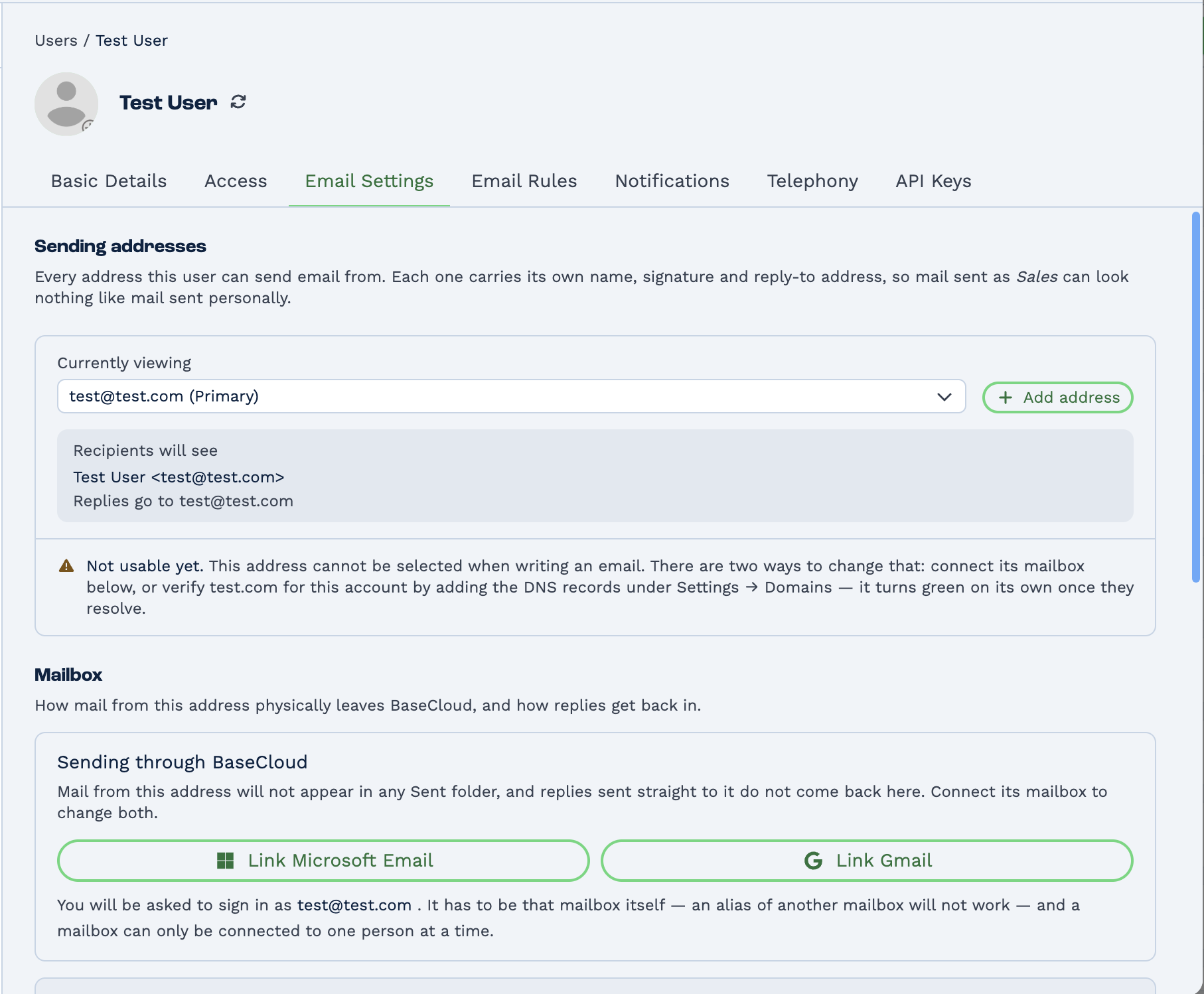
Task: Switch to the Access tab
Action: point(236,181)
